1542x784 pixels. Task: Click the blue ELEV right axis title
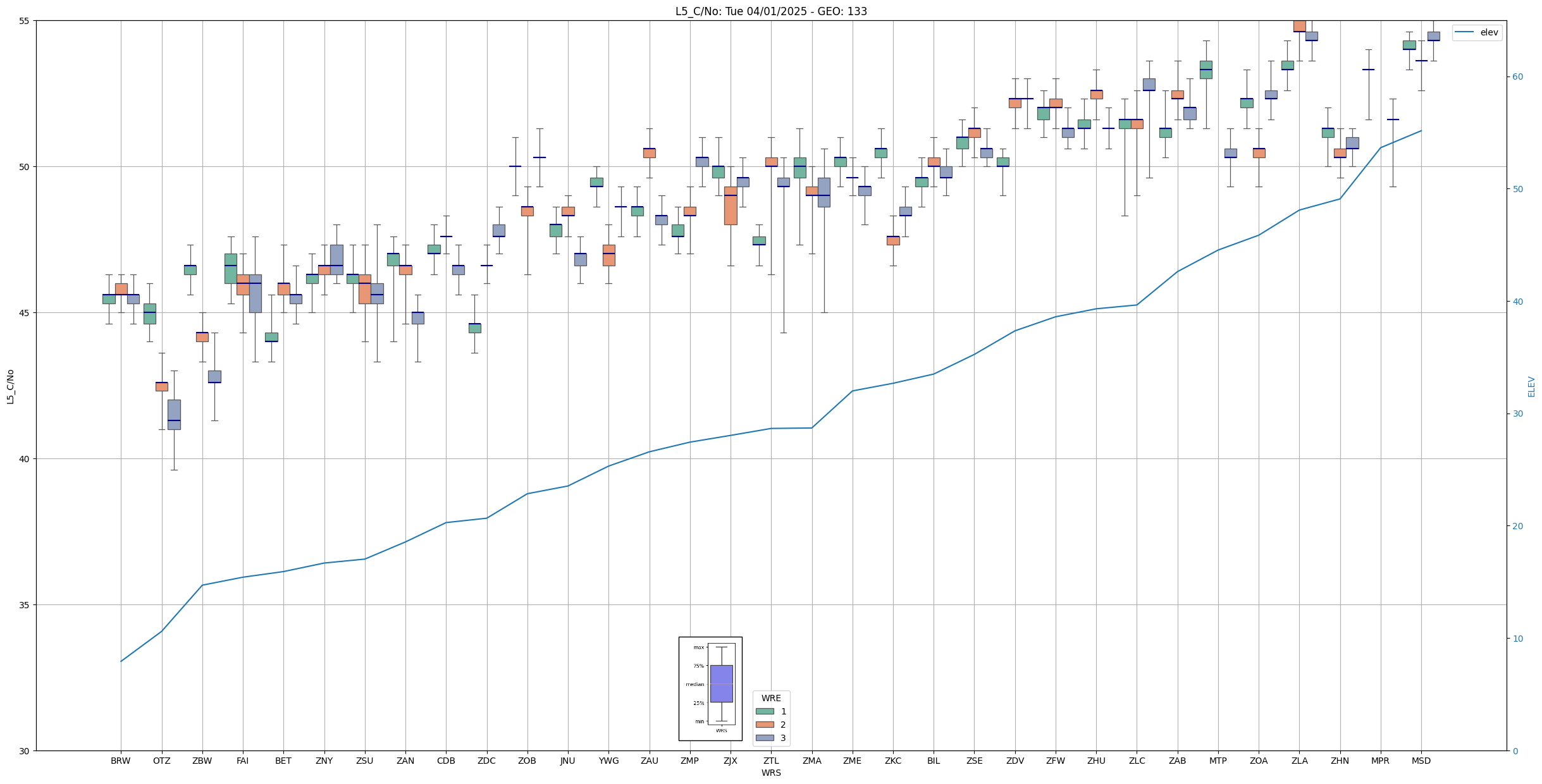[1531, 386]
